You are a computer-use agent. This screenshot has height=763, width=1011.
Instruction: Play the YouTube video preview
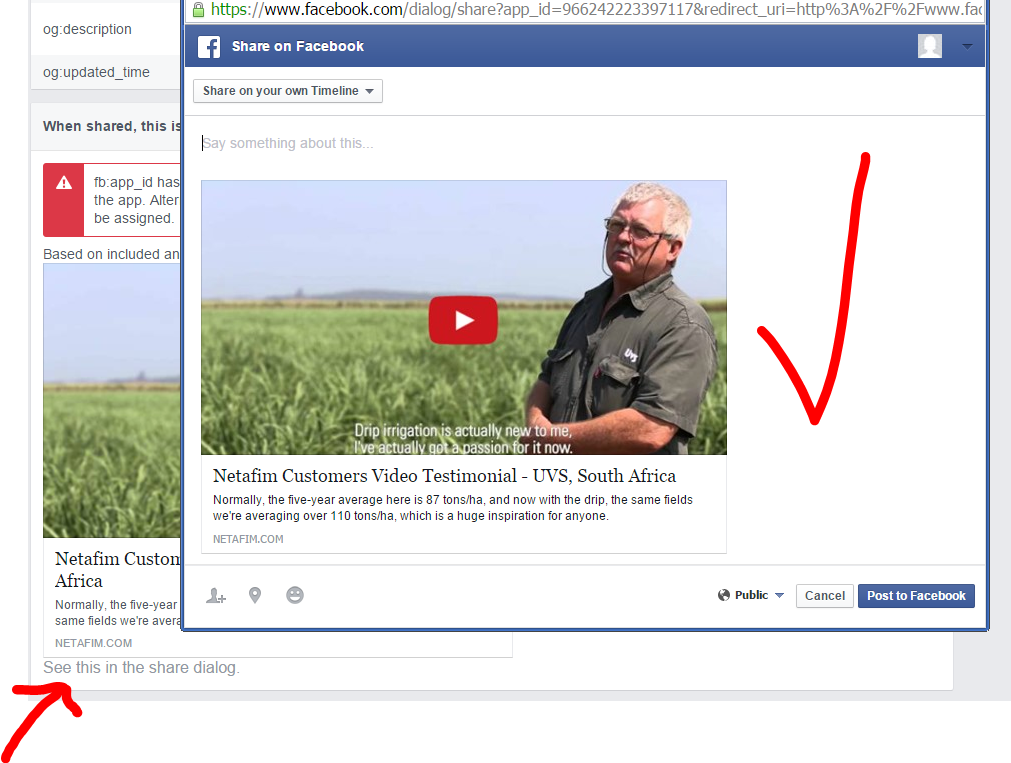pos(463,320)
